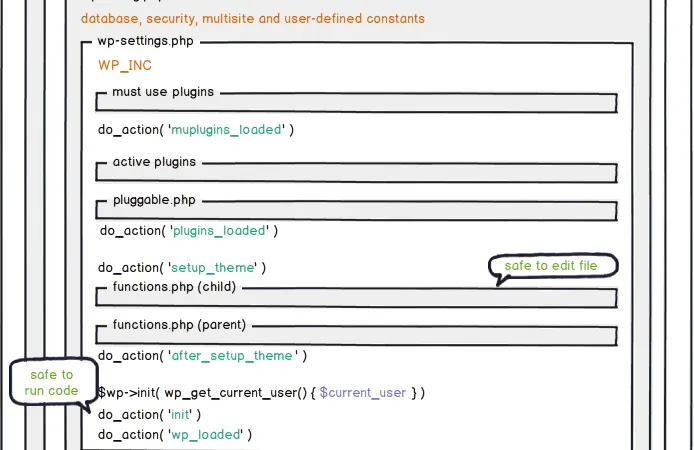Select the do_action 'wp_loaded' line
The width and height of the screenshot is (694, 450).
coord(175,435)
